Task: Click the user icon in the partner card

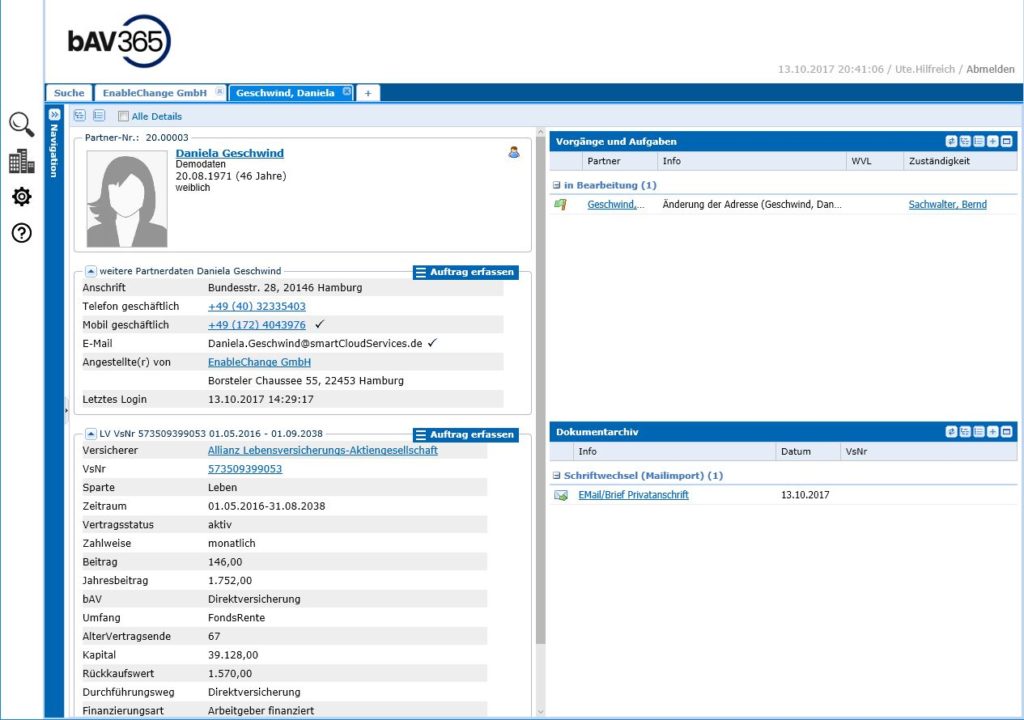Action: click(514, 153)
